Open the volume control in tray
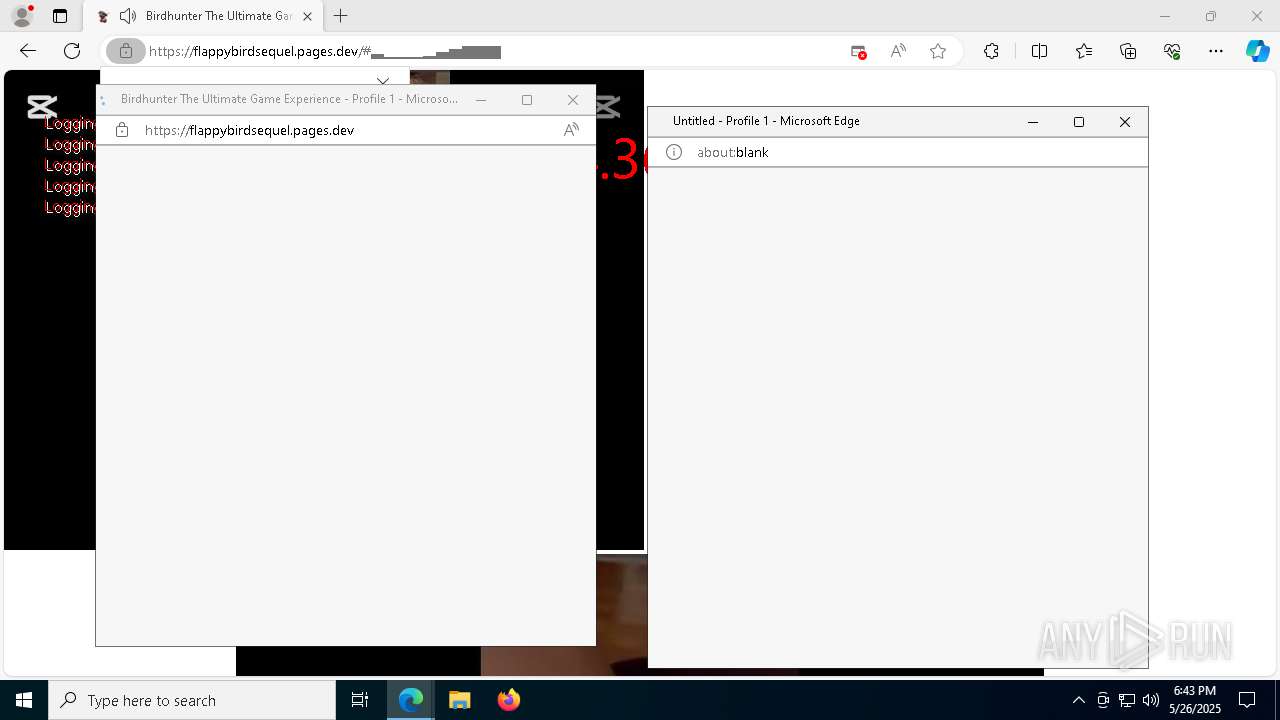Screen dimensions: 1280x720 pyautogui.click(x=1151, y=700)
